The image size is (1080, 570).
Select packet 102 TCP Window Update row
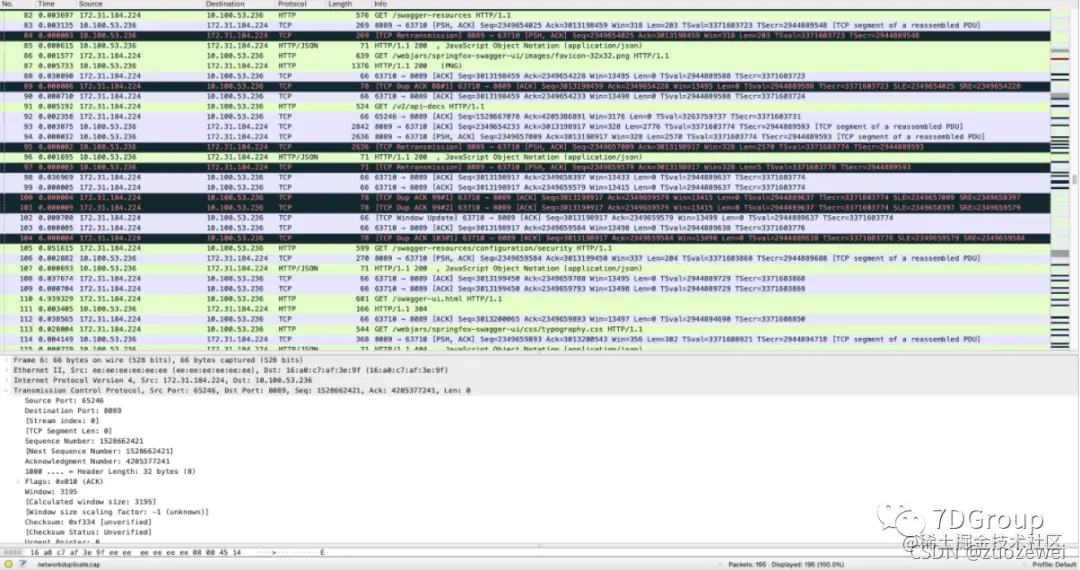point(525,218)
